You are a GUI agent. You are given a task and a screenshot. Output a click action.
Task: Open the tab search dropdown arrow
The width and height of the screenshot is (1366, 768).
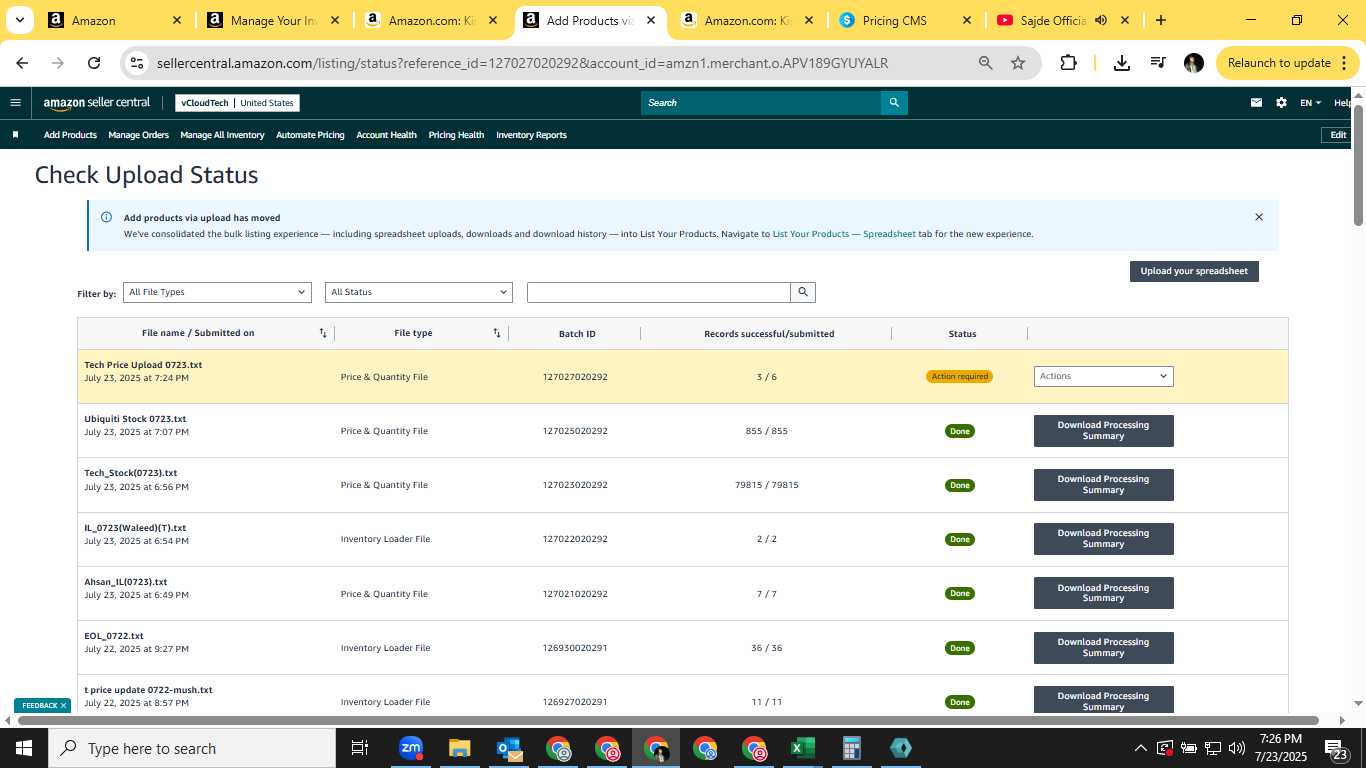pos(19,20)
